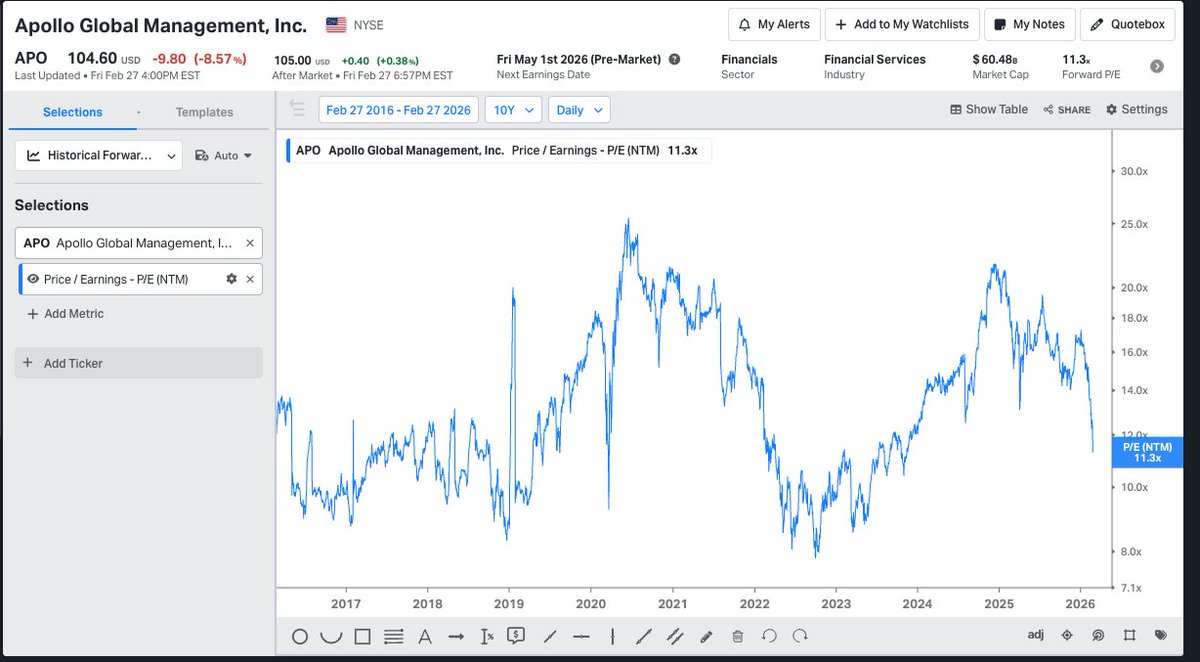Undo the last drawing action
1200x662 pixels.
coord(769,636)
